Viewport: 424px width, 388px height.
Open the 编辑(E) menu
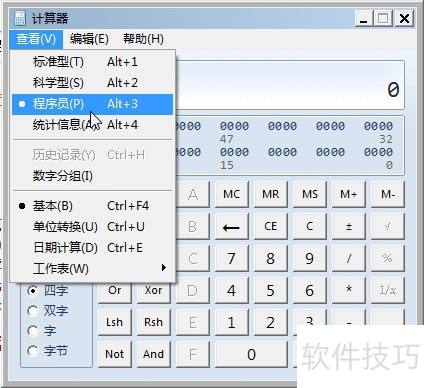point(89,39)
